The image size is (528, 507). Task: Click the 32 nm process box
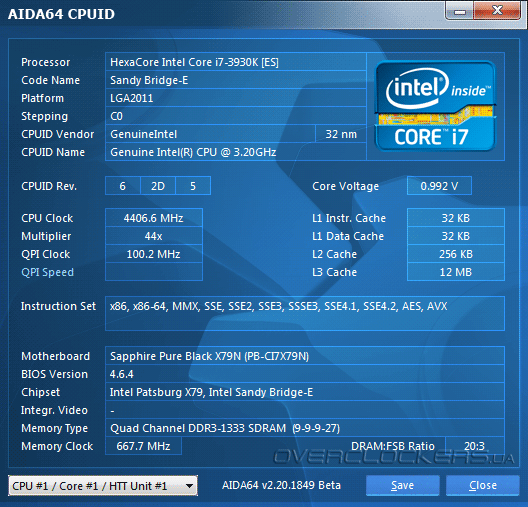click(x=341, y=134)
